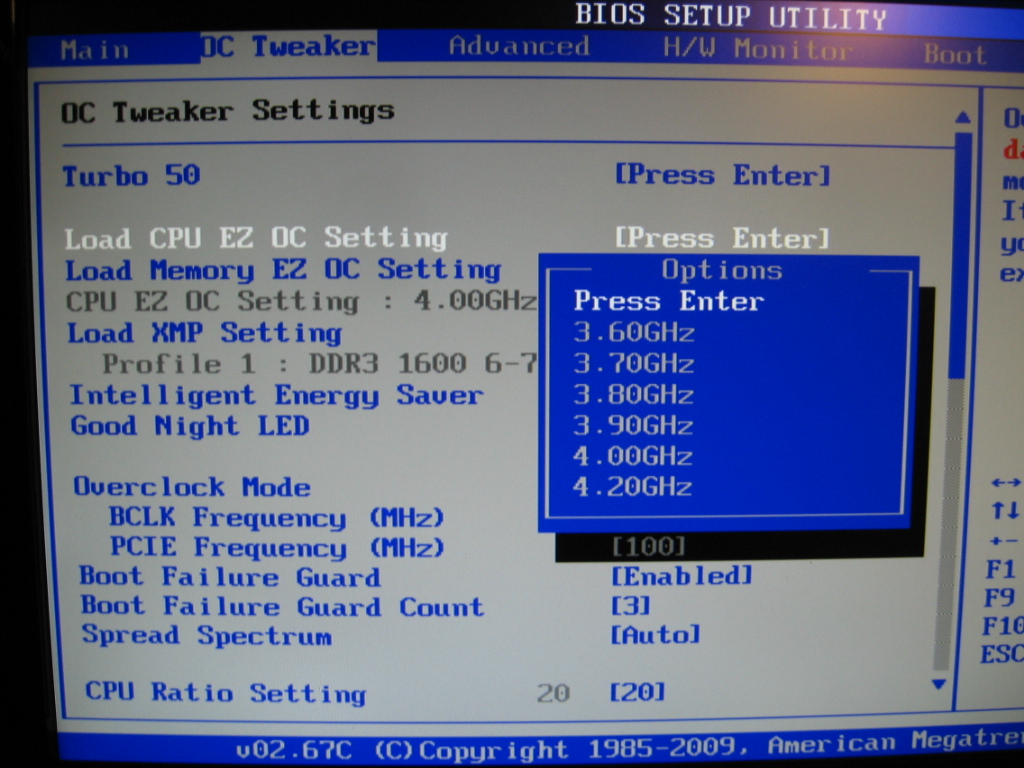Open Turbo 50 Press Enter setting
1024x768 pixels.
coord(722,176)
